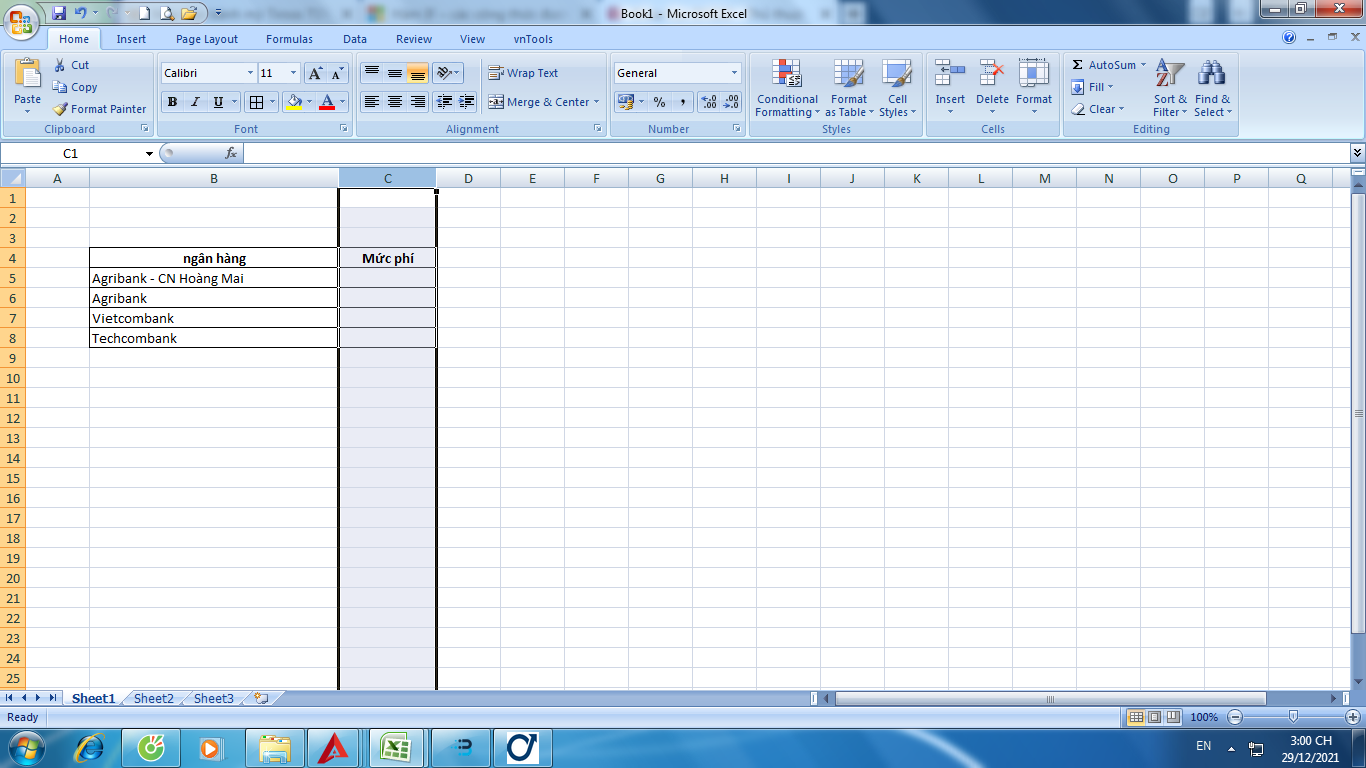Screen dimensions: 1366x768
Task: Open the font name dropdown showing Calibri
Action: pos(250,73)
